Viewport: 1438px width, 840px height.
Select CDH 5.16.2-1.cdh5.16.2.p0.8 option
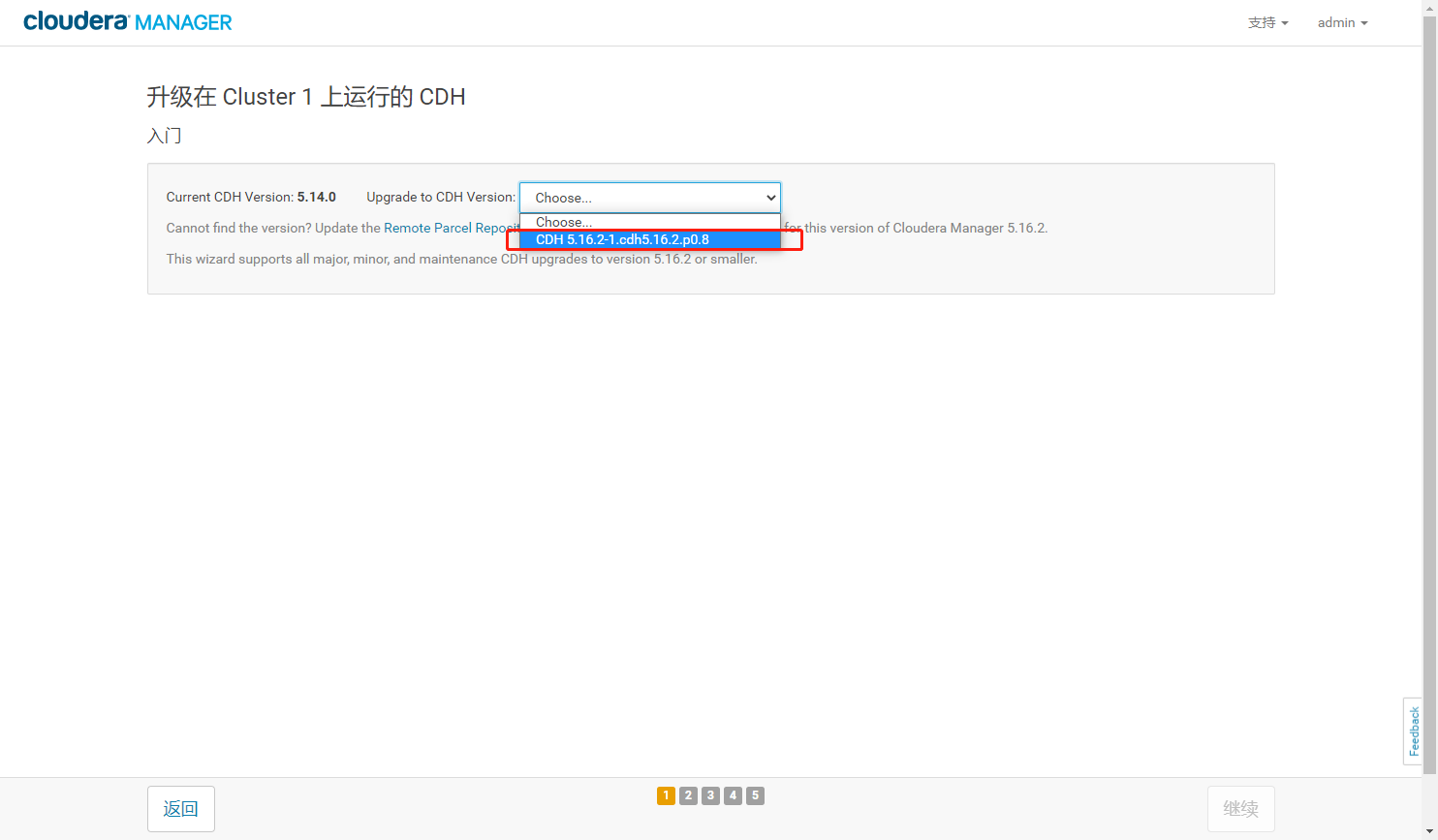click(x=650, y=239)
